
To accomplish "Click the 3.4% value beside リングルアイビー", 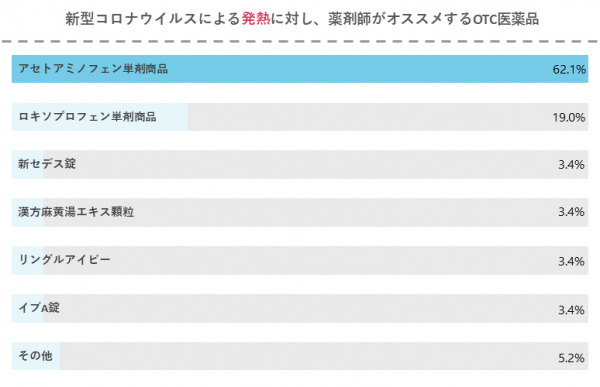I will point(571,261).
